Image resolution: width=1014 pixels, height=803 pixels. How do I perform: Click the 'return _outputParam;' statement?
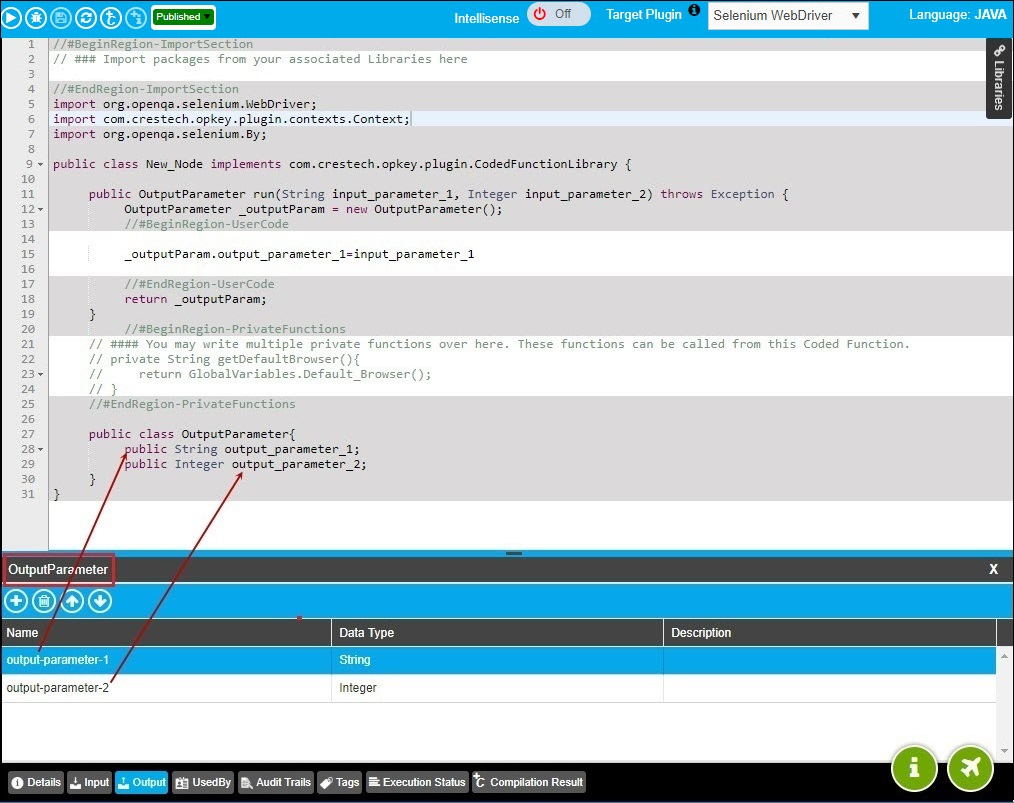195,299
